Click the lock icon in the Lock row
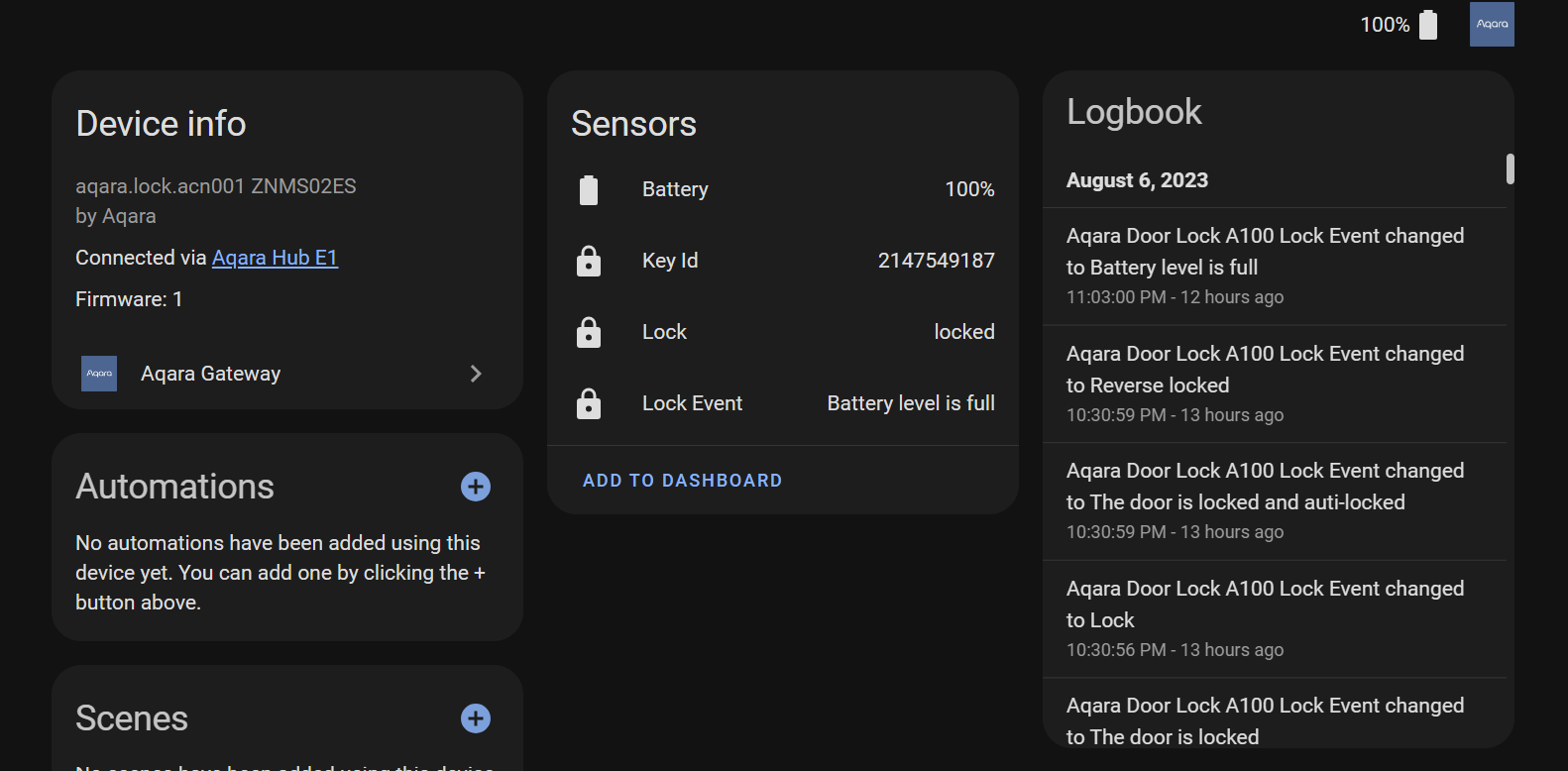Screen dimensions: 1568x771 coord(589,332)
